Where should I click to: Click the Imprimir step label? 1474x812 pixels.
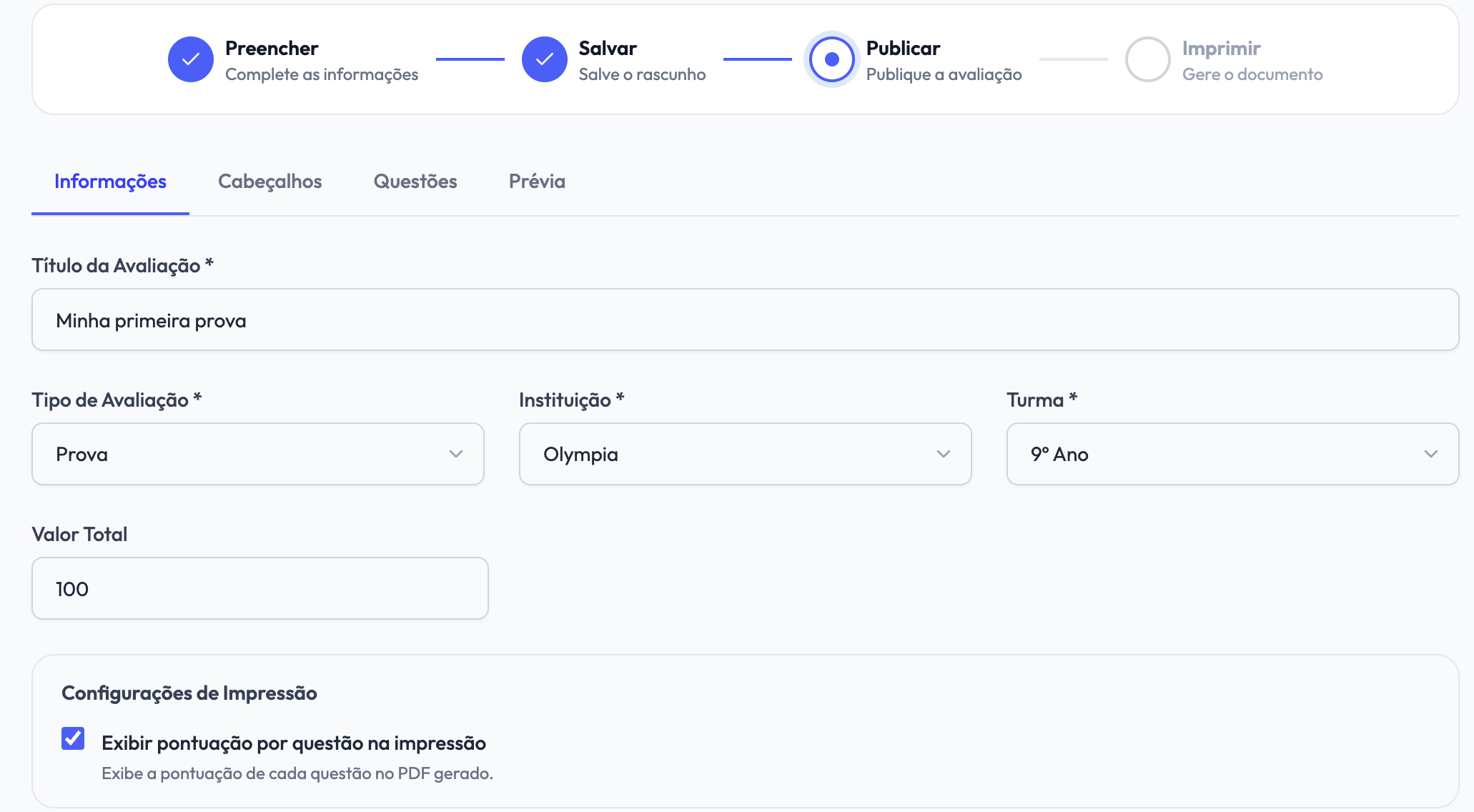pos(1221,48)
